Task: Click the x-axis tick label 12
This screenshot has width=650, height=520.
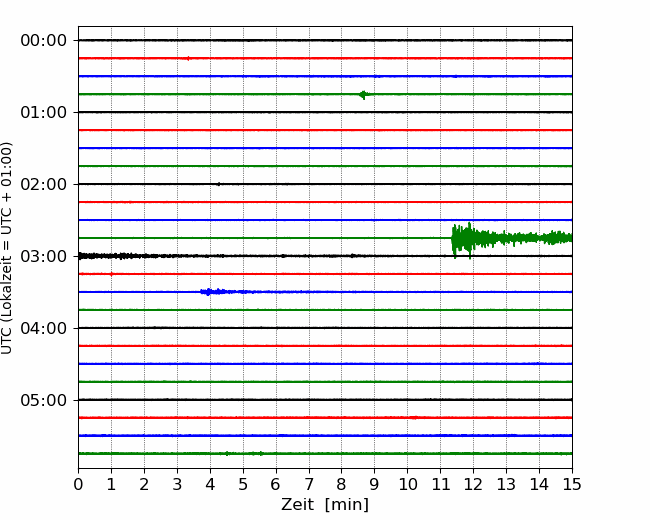Action: [473, 485]
